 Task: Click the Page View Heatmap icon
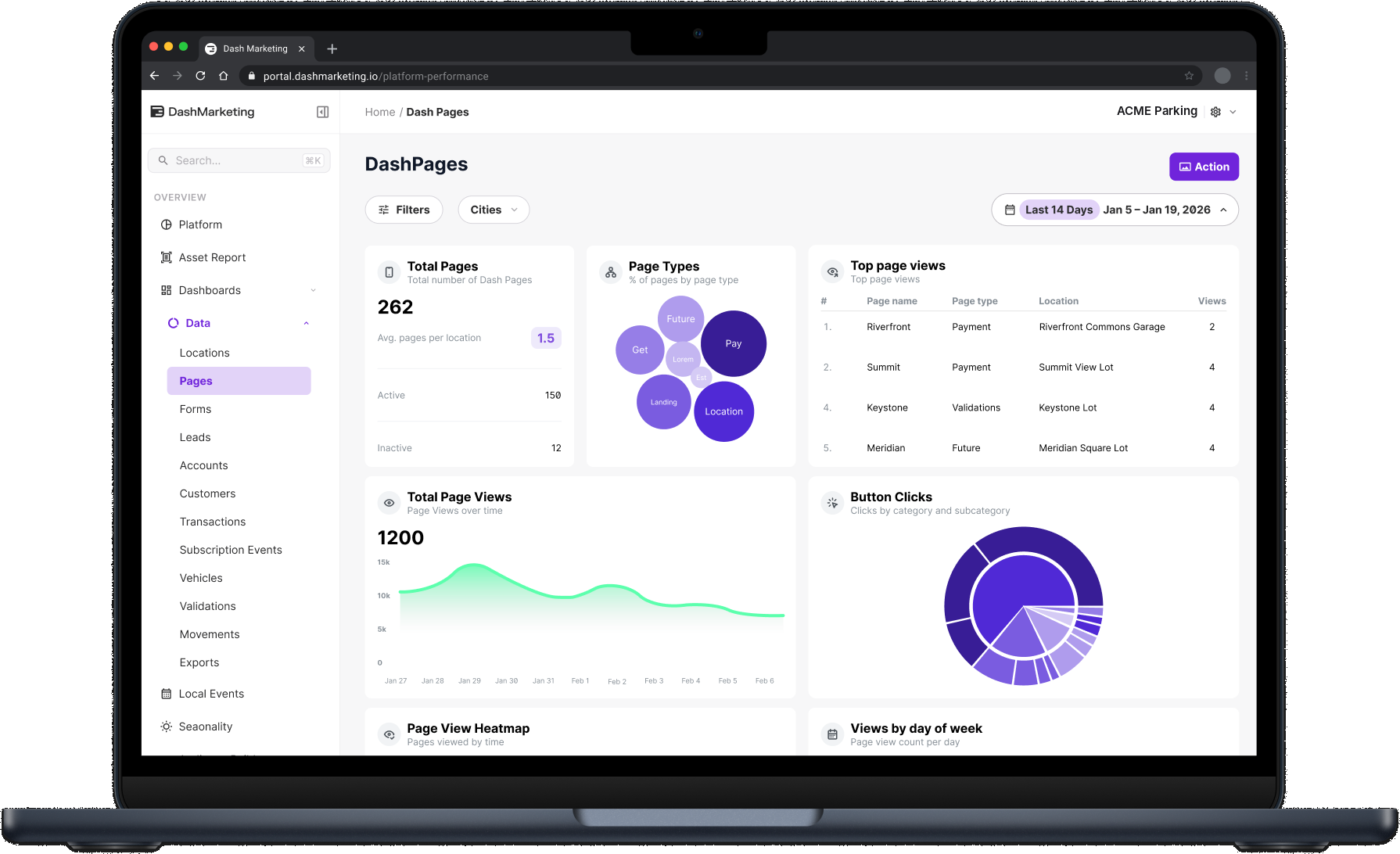(389, 734)
